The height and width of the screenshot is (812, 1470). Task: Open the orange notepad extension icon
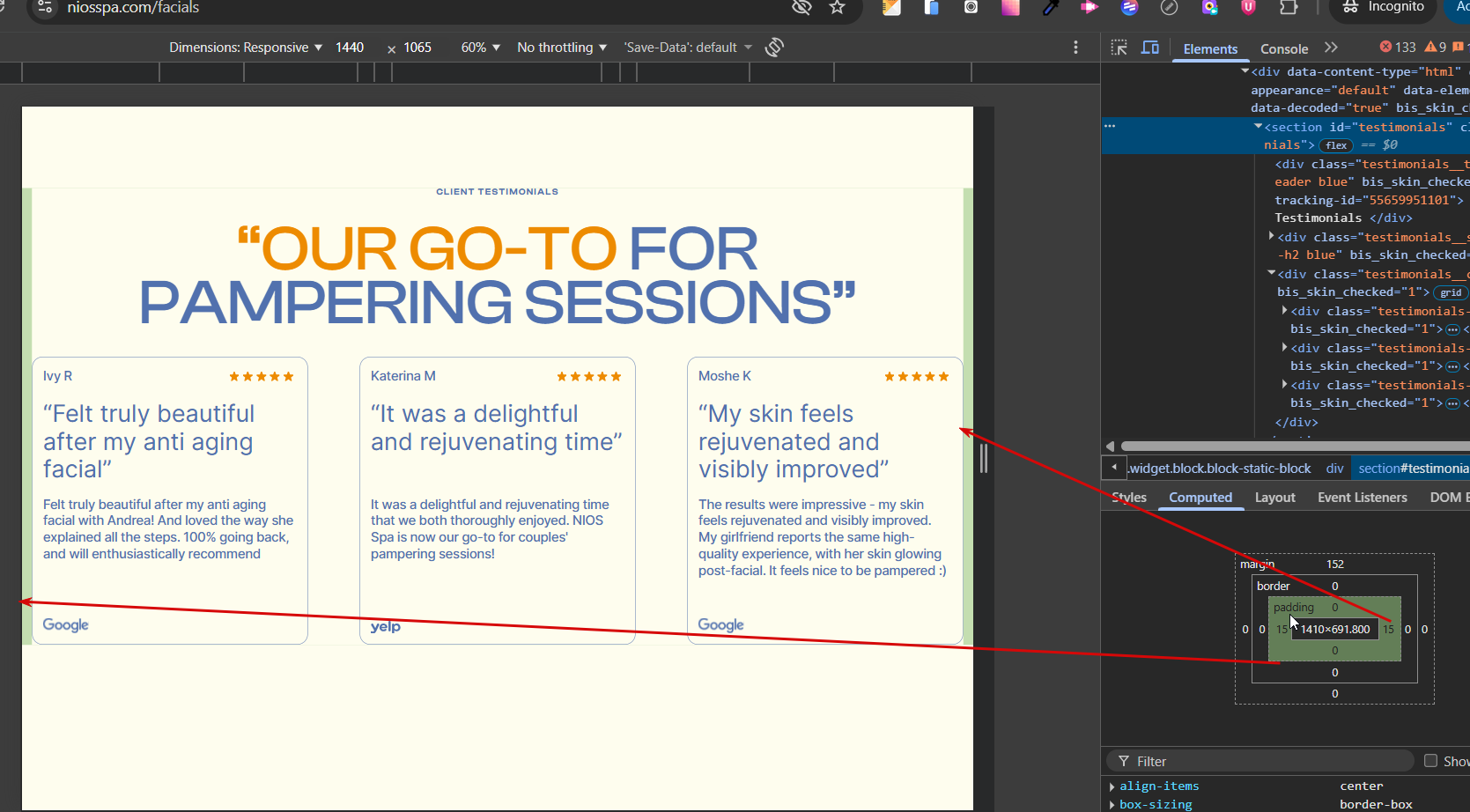click(892, 7)
